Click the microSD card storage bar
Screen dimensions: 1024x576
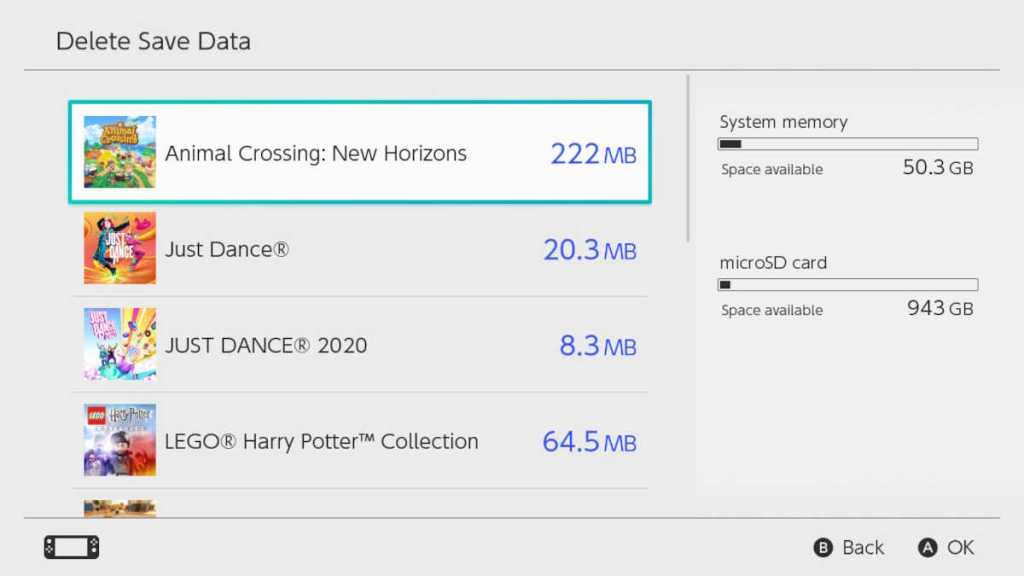[847, 283]
